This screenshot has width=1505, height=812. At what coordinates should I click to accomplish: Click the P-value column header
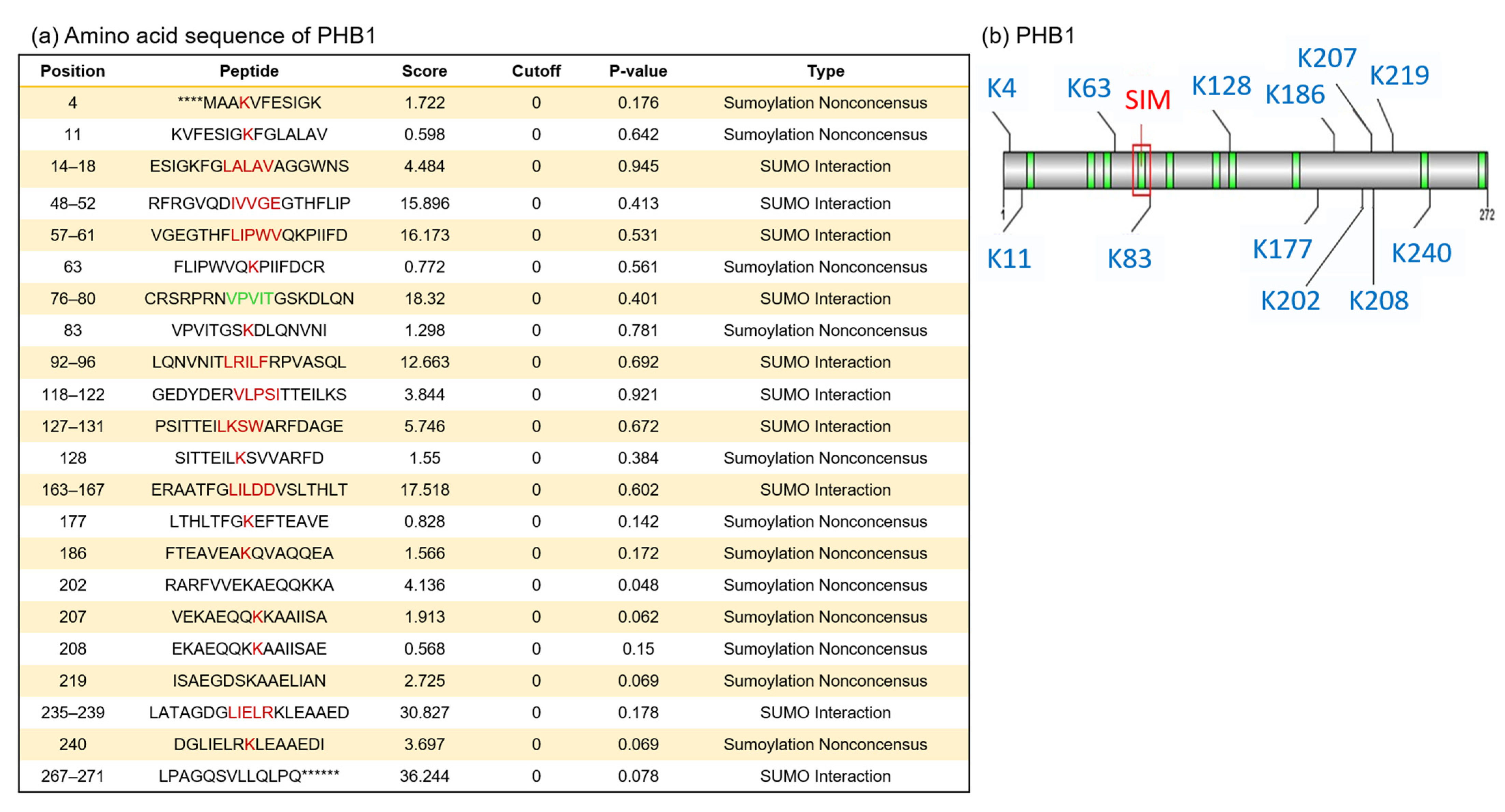(x=638, y=71)
